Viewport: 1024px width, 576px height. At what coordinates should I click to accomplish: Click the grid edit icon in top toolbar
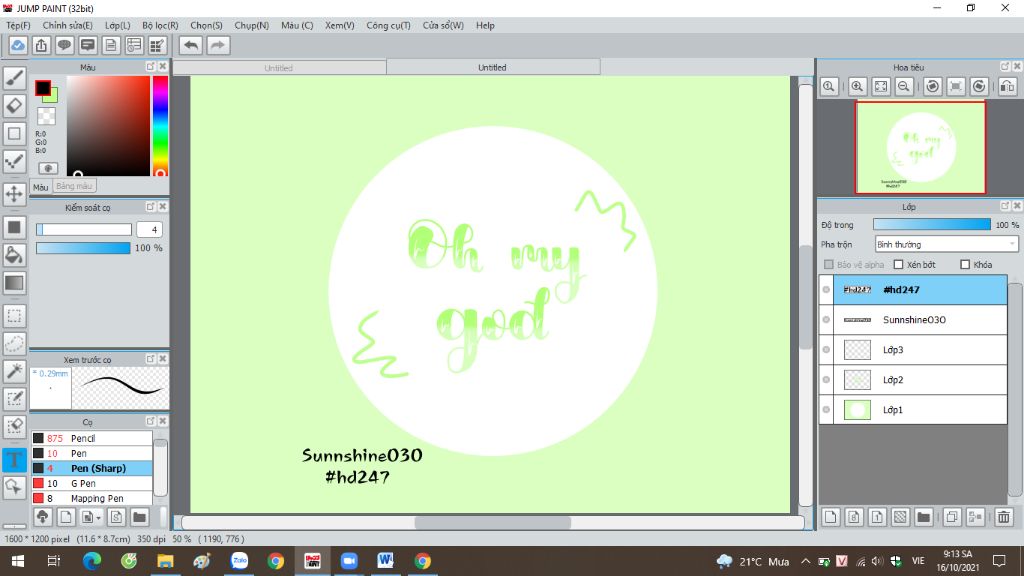tap(157, 45)
